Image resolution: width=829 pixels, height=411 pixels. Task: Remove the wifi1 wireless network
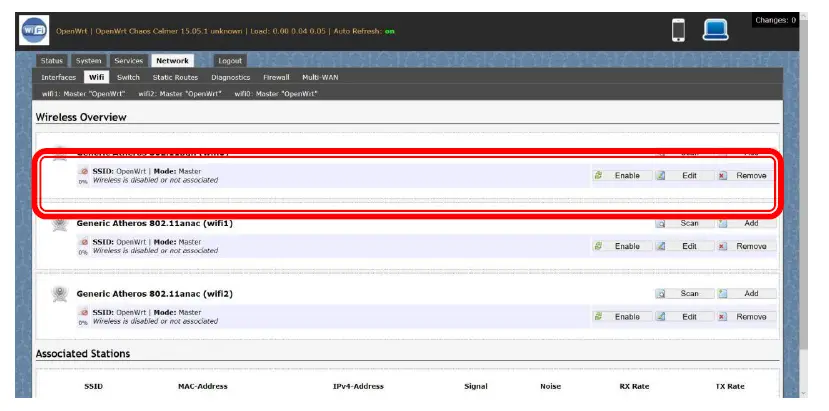pyautogui.click(x=746, y=246)
